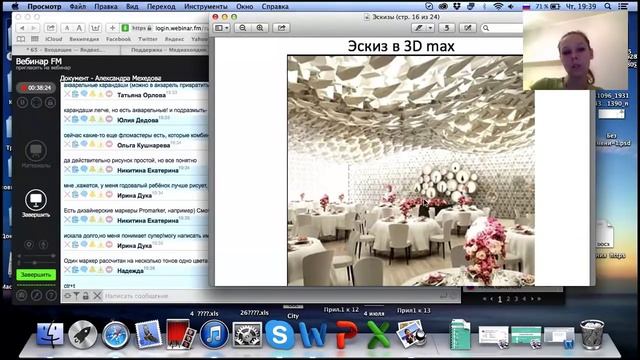Open the iCloud bookmark
Screen dimensions: 640x360
click(x=53, y=39)
